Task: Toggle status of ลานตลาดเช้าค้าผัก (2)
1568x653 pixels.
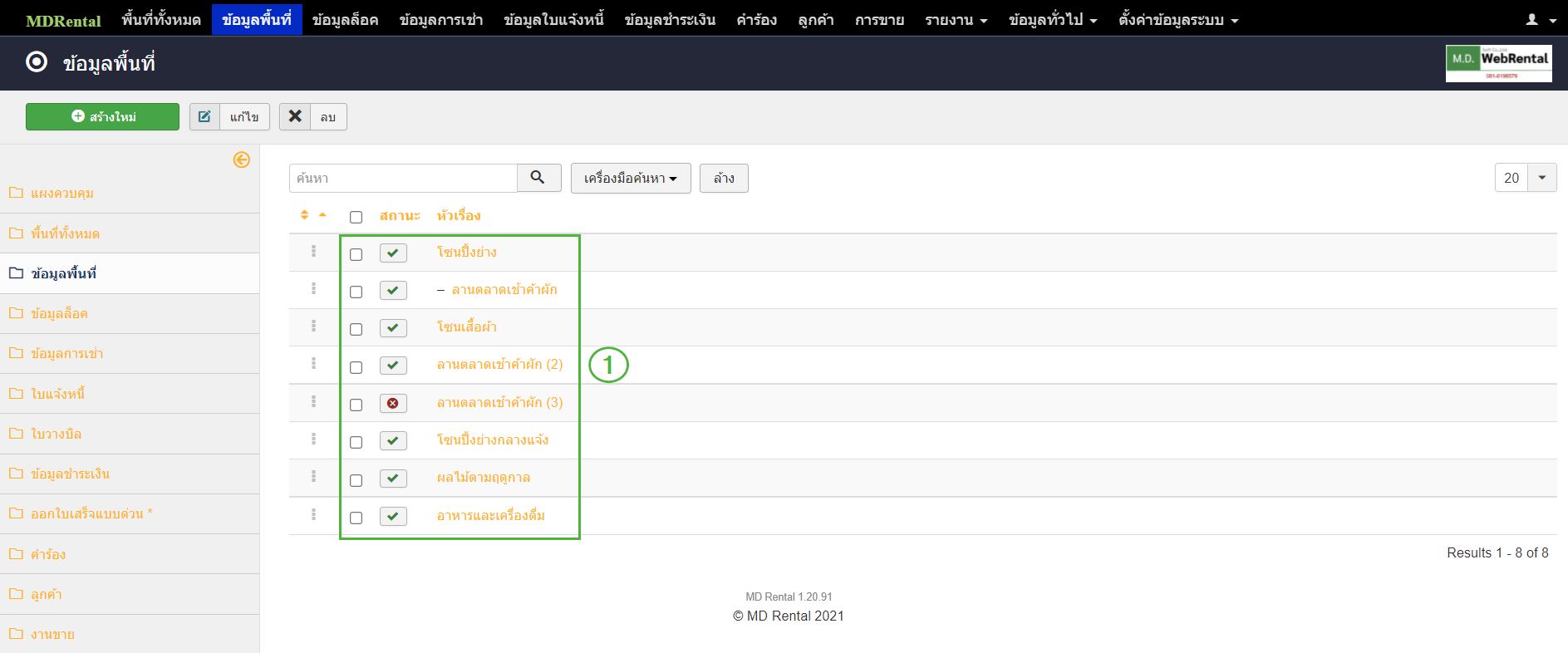Action: click(393, 366)
